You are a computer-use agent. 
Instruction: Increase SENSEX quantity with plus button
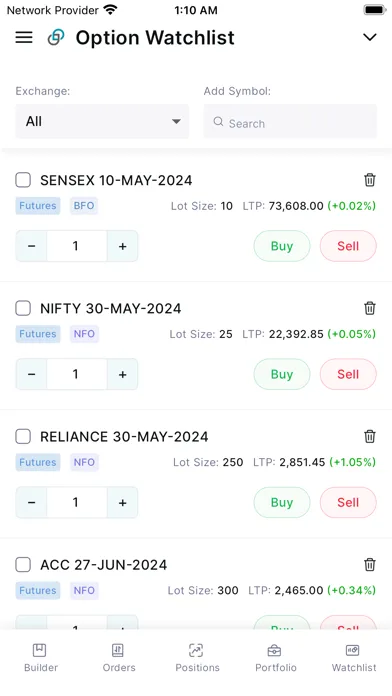click(x=123, y=246)
